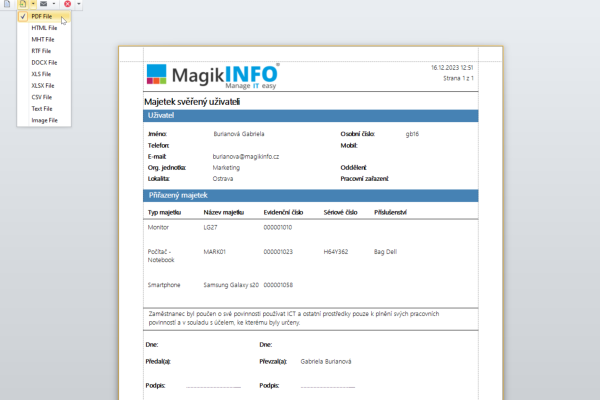Choose Image File from export menu
Image resolution: width=600 pixels, height=400 pixels.
click(x=44, y=120)
